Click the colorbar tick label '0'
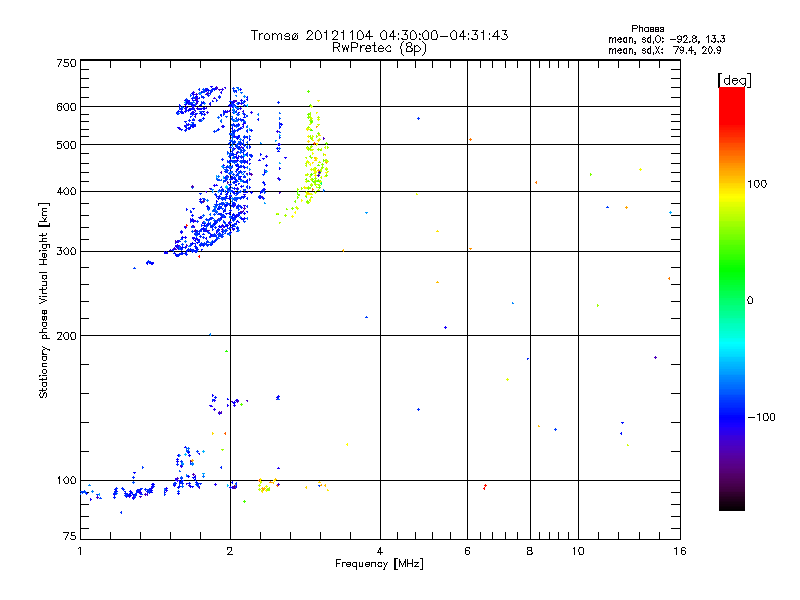This screenshot has height=600, width=800. [x=750, y=301]
